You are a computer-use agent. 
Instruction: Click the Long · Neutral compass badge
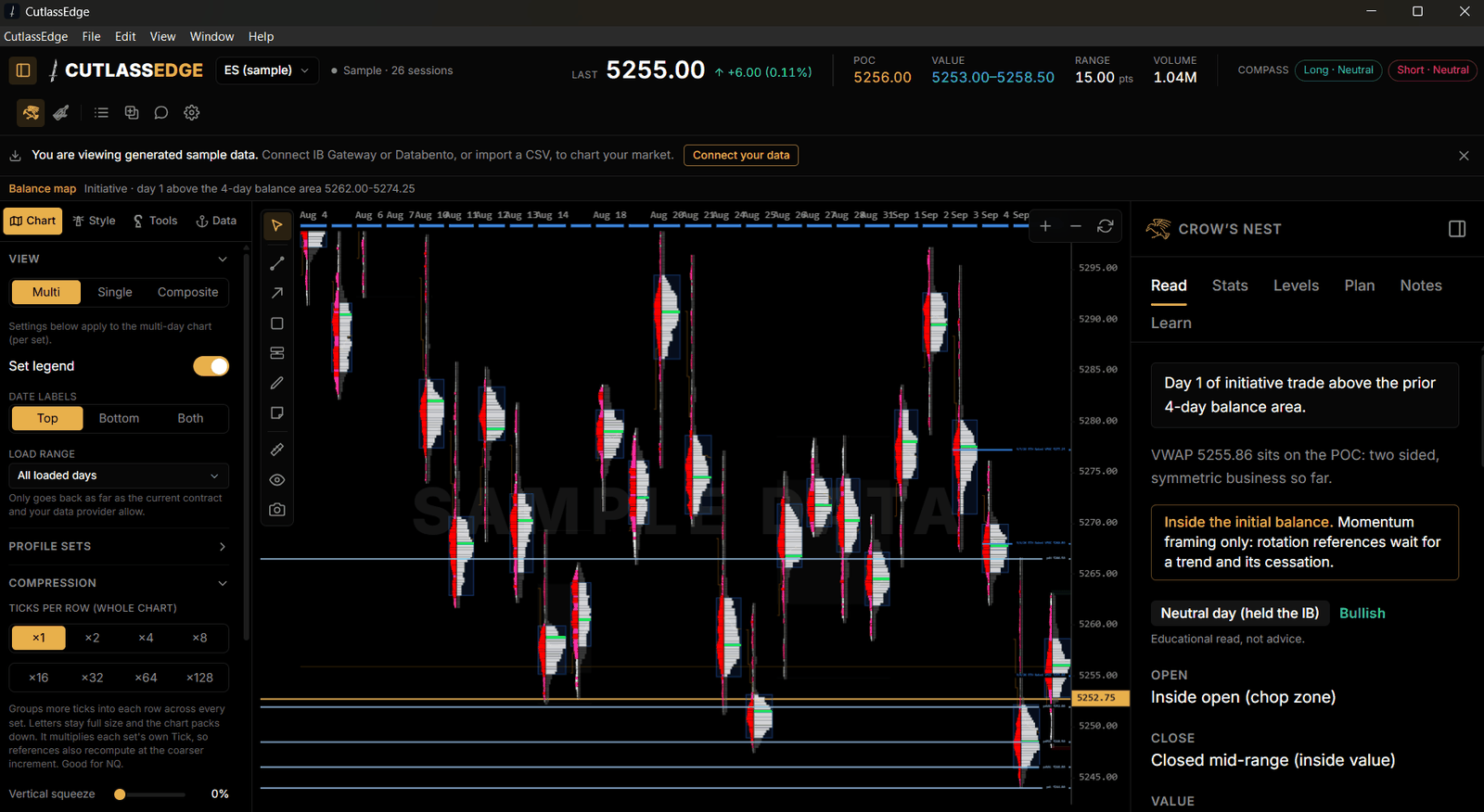(x=1338, y=70)
